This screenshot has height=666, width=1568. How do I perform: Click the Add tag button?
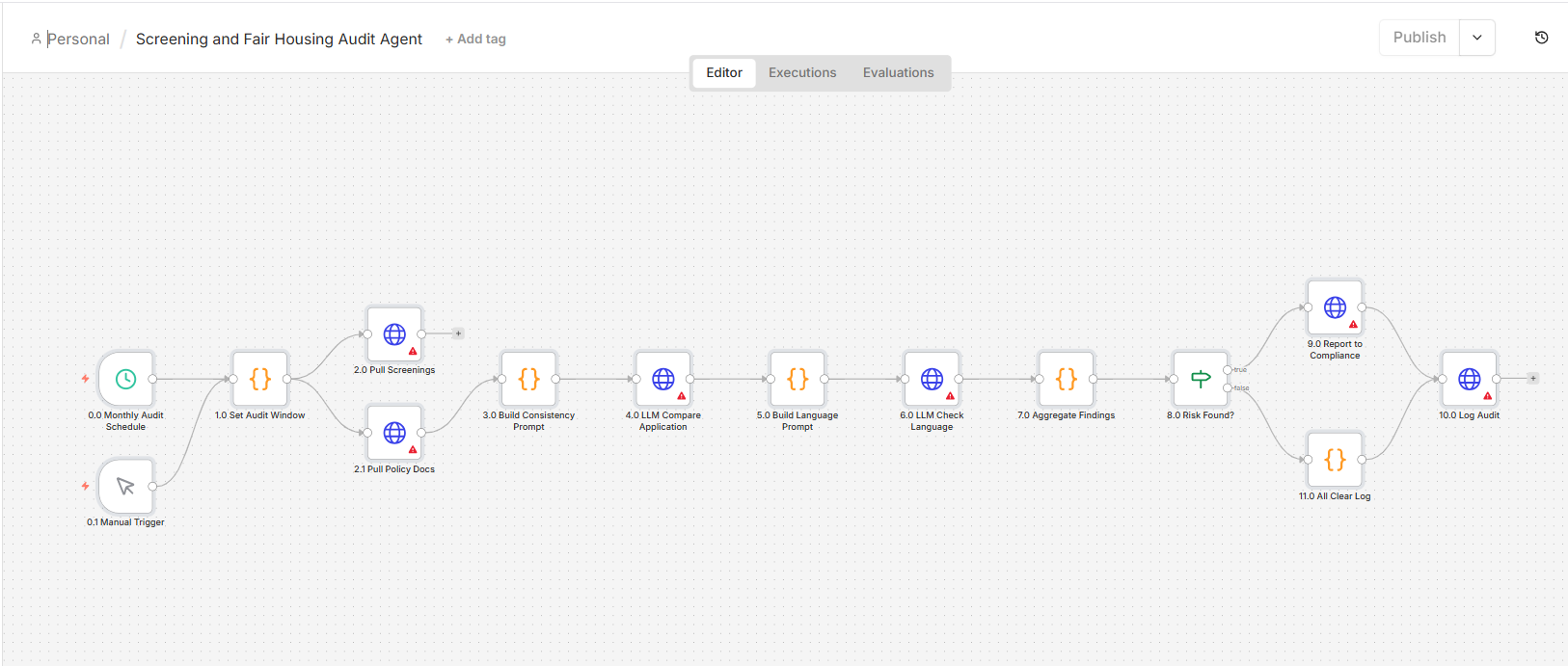475,40
